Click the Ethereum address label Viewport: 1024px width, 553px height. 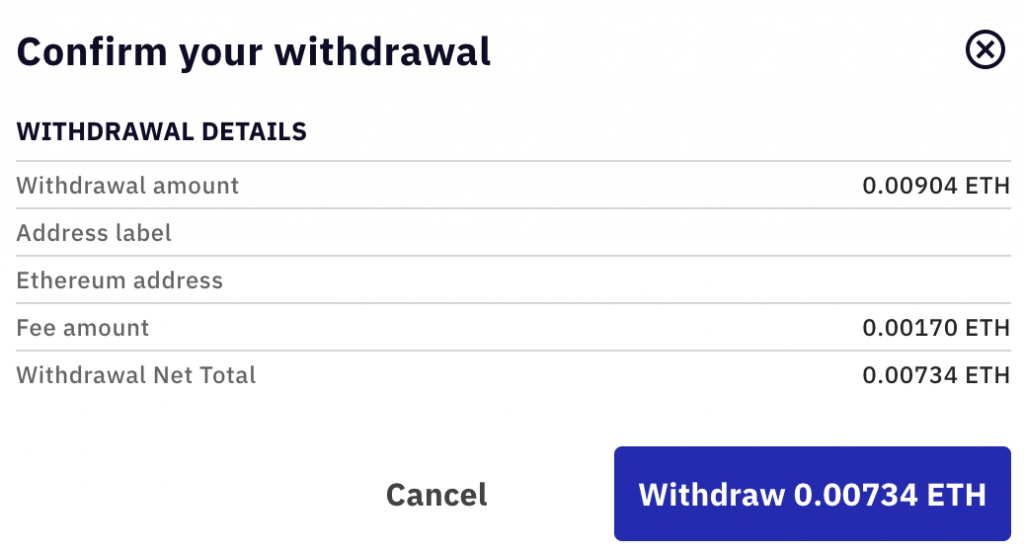[x=120, y=281]
